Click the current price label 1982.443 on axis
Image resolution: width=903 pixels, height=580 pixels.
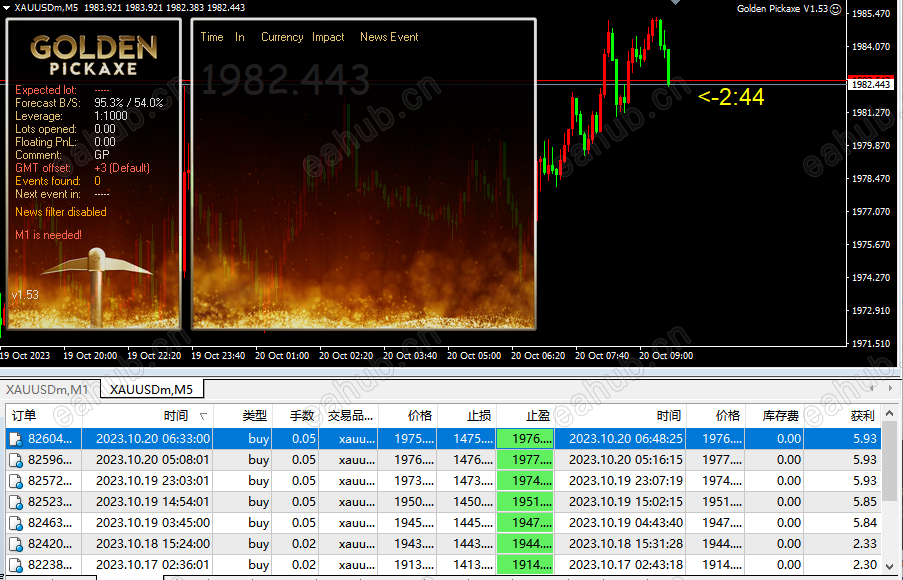[871, 85]
